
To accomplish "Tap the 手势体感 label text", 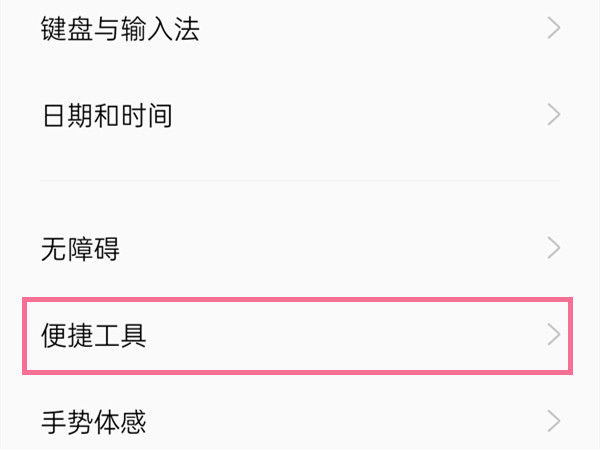I will coord(93,422).
